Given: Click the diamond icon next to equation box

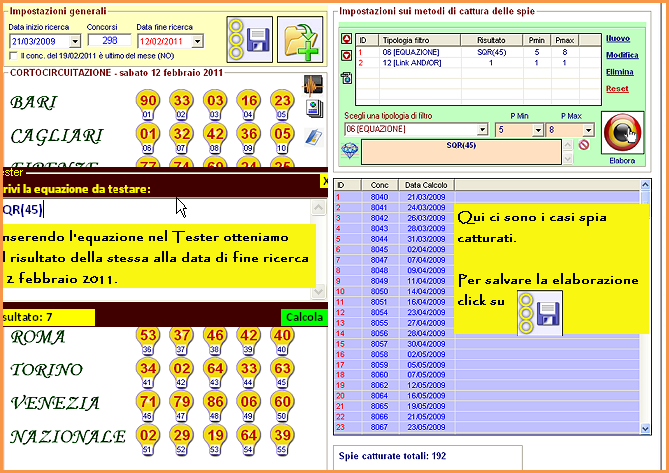Looking at the screenshot, I should point(349,151).
